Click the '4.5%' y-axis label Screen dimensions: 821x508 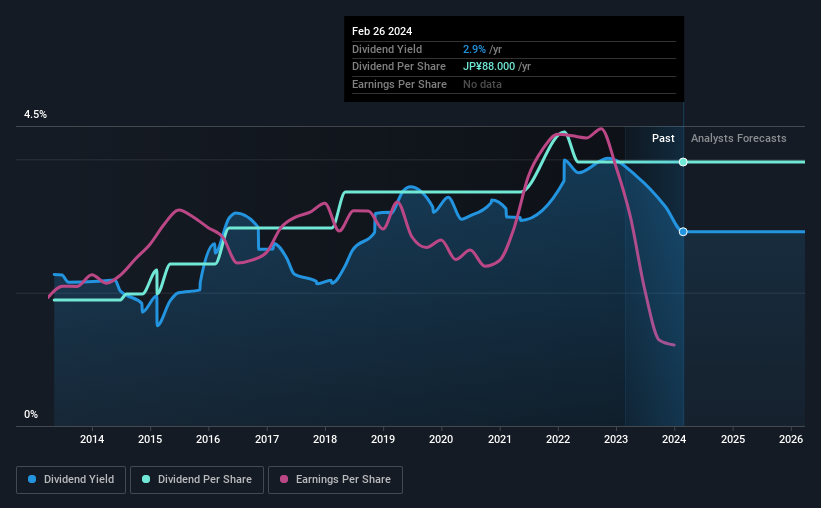(35, 114)
